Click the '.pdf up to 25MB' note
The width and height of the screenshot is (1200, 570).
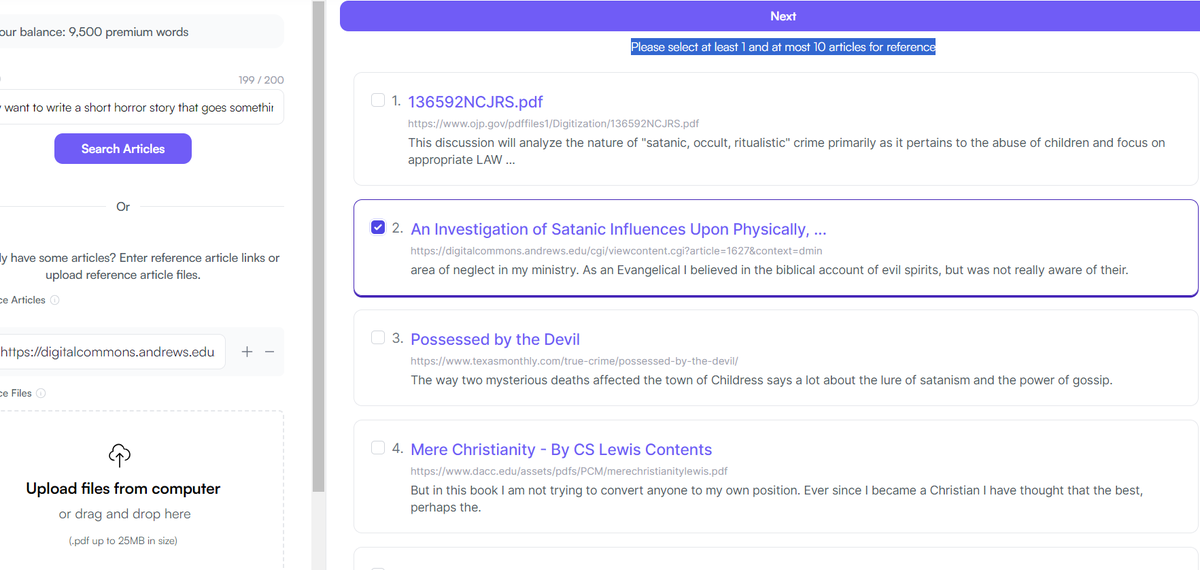coord(123,541)
